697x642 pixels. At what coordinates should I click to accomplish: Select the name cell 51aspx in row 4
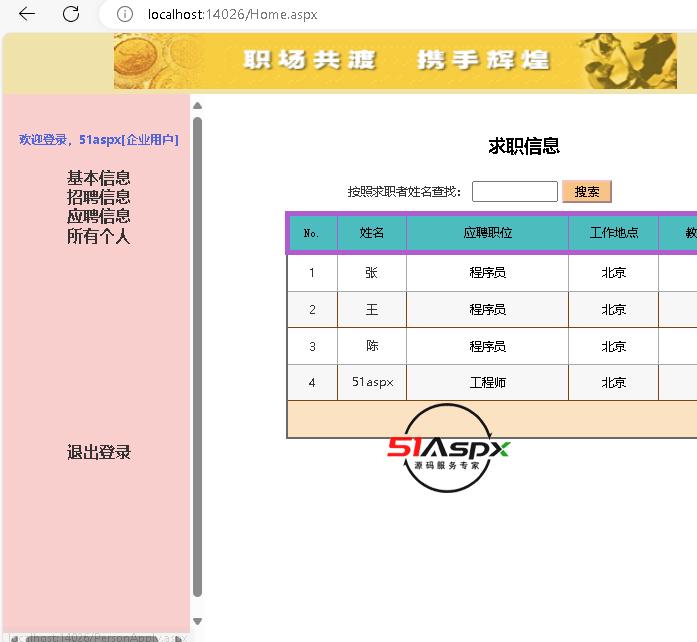pyautogui.click(x=373, y=382)
